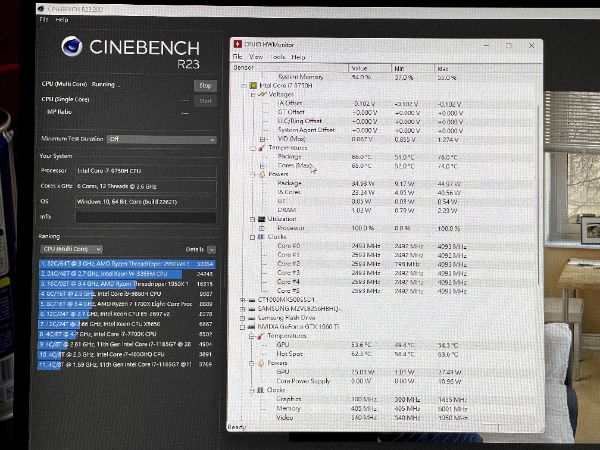Open Cinebench File menu

click(x=44, y=20)
